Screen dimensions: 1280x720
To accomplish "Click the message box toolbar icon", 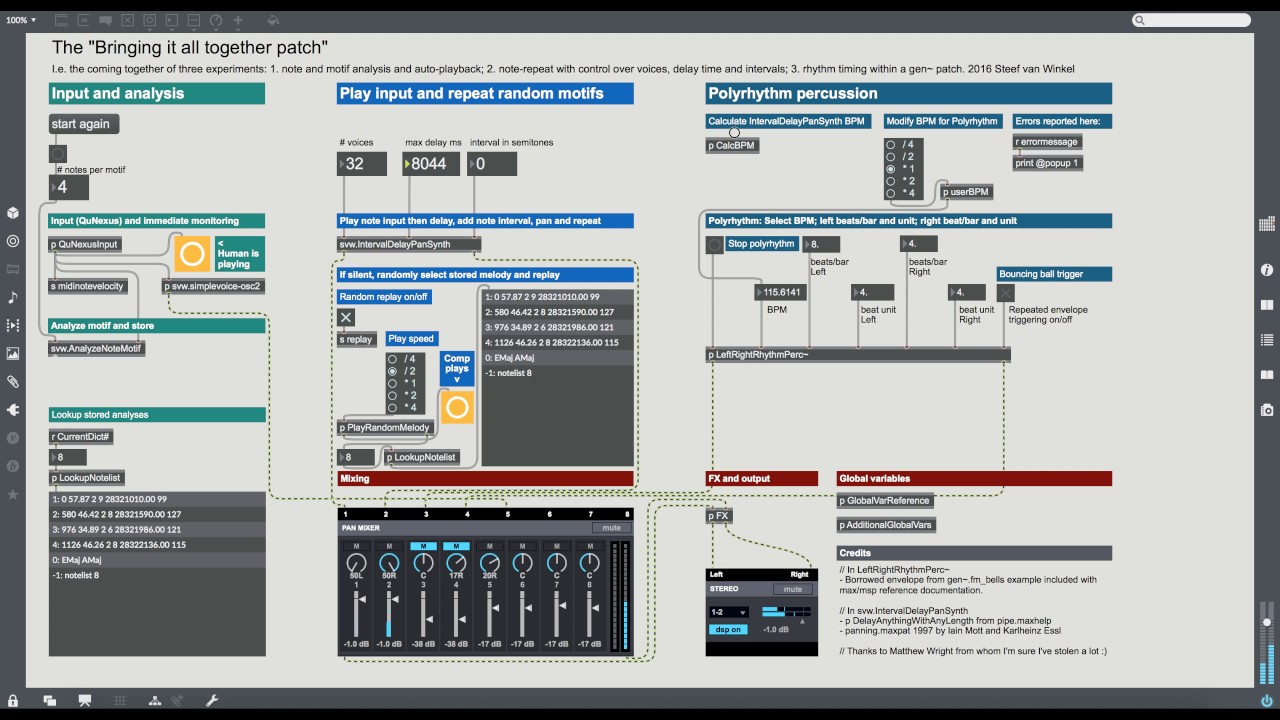I will [x=84, y=20].
